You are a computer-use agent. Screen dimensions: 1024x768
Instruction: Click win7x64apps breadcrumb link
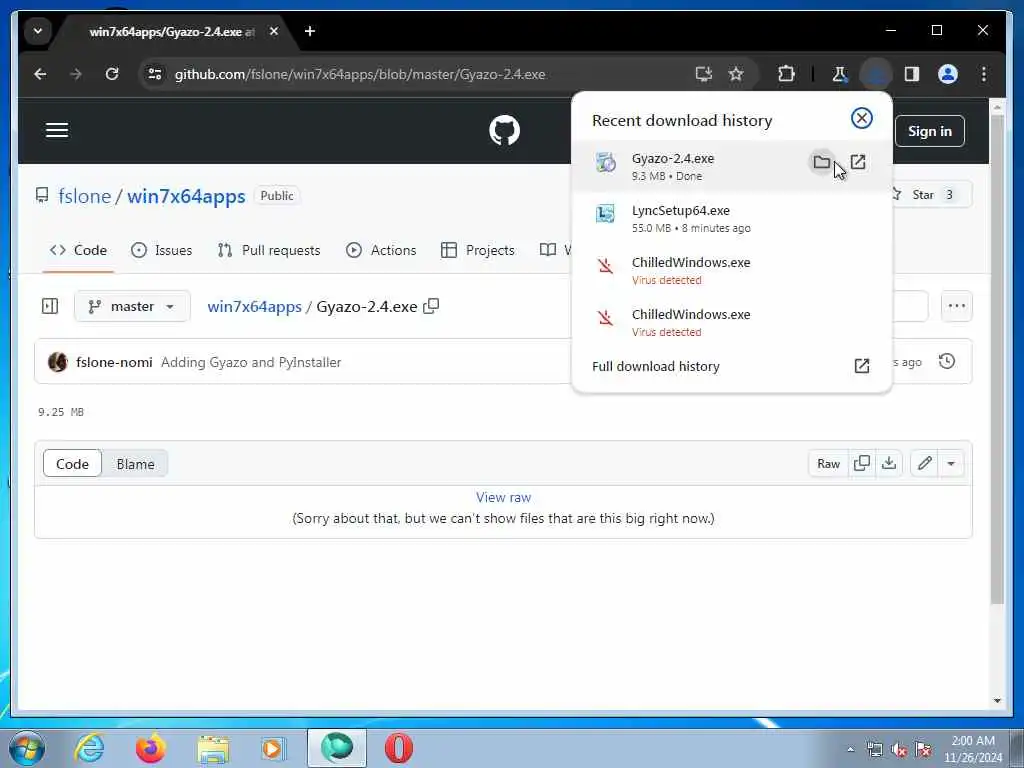pos(255,306)
